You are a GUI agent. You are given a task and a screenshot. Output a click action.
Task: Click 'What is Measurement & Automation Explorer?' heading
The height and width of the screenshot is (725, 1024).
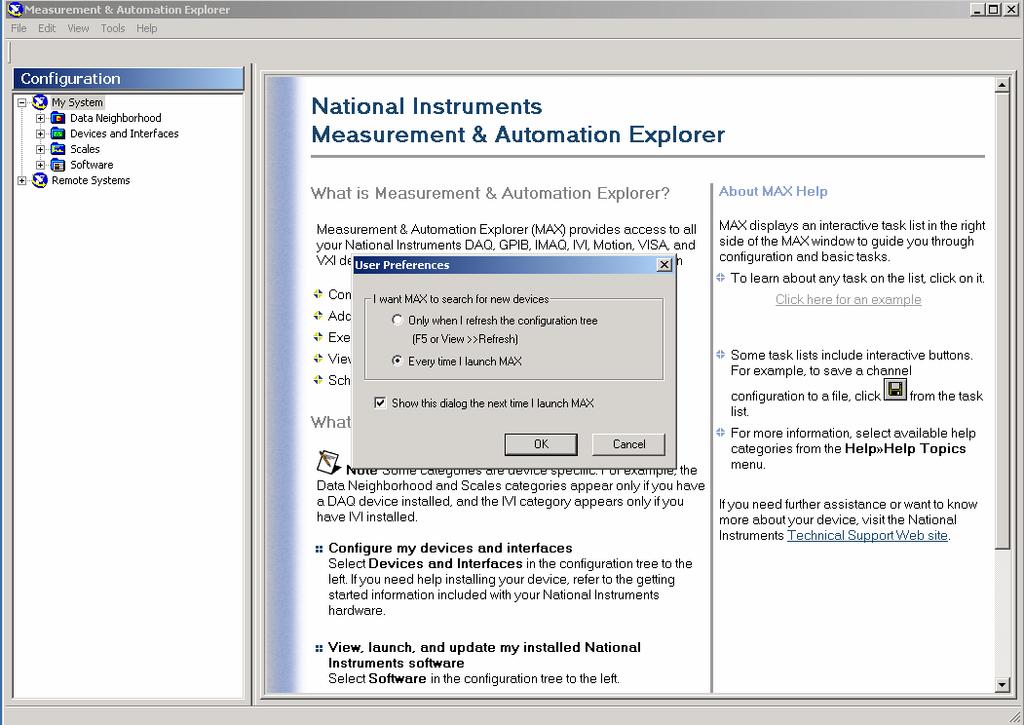[x=490, y=193]
